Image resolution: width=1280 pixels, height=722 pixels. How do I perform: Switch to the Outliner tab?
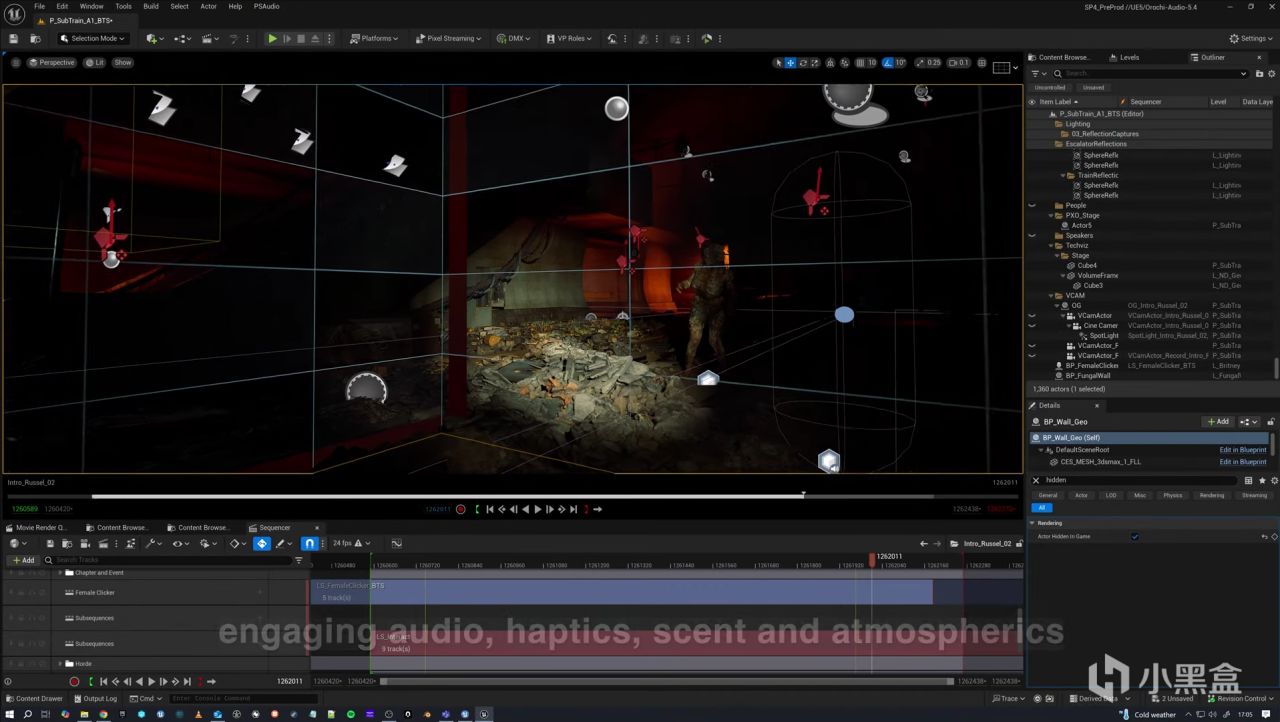pyautogui.click(x=1212, y=57)
